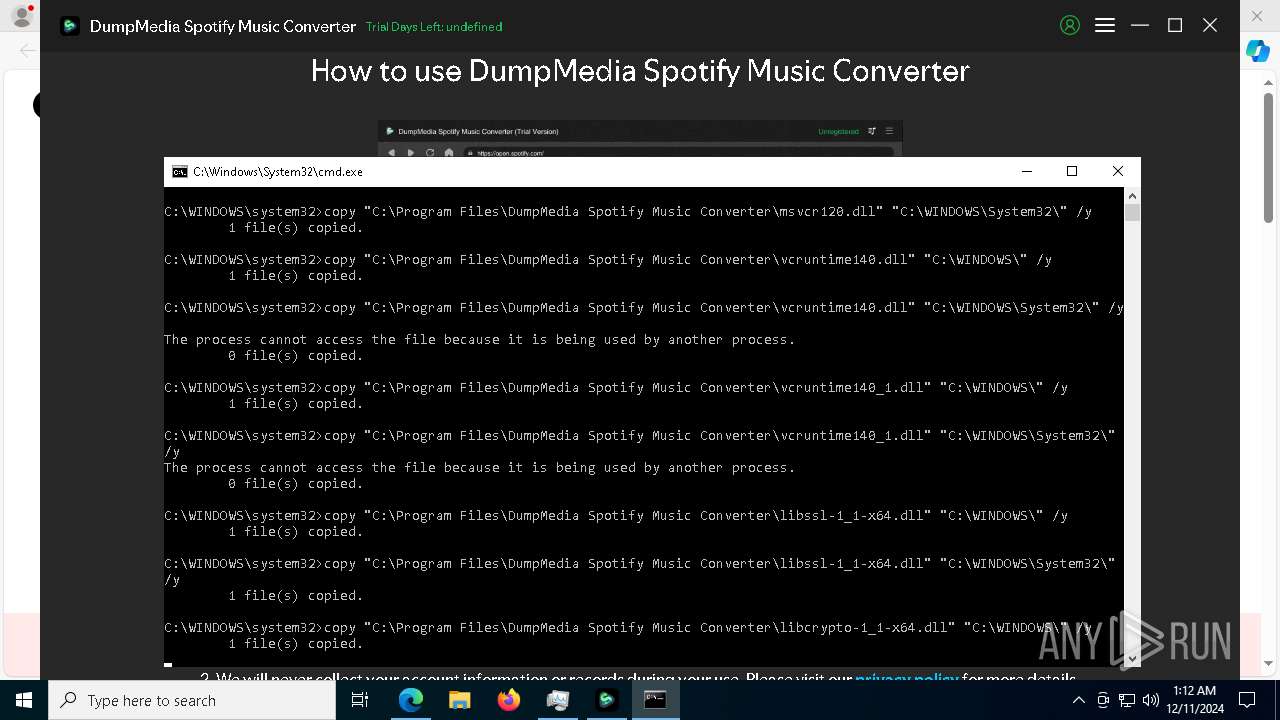Viewport: 1280px width, 720px height.
Task: Click the libcrypto-1_1-x64.dll copy command line
Action: pyautogui.click(x=628, y=628)
